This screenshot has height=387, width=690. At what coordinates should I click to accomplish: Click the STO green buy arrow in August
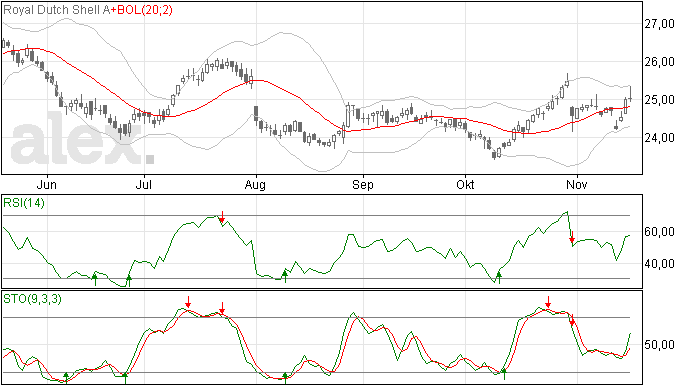click(285, 378)
